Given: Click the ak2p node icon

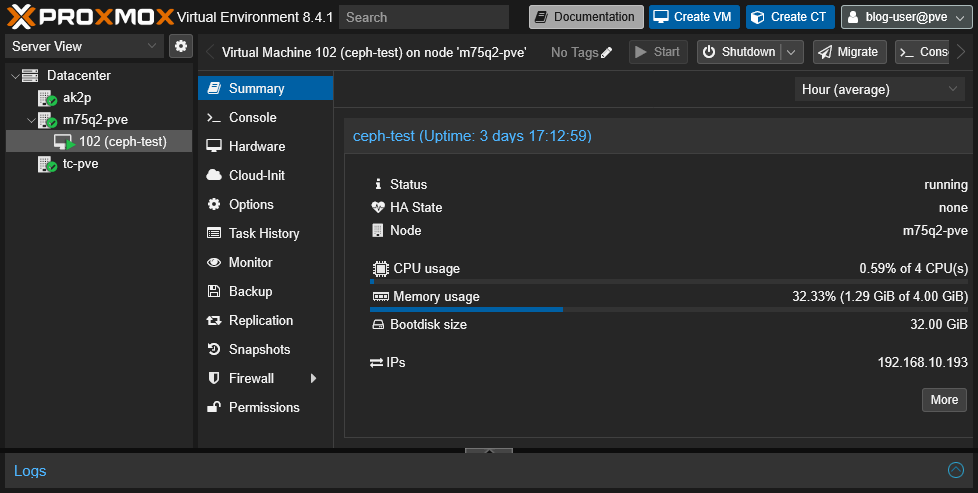Looking at the screenshot, I should click(x=47, y=98).
